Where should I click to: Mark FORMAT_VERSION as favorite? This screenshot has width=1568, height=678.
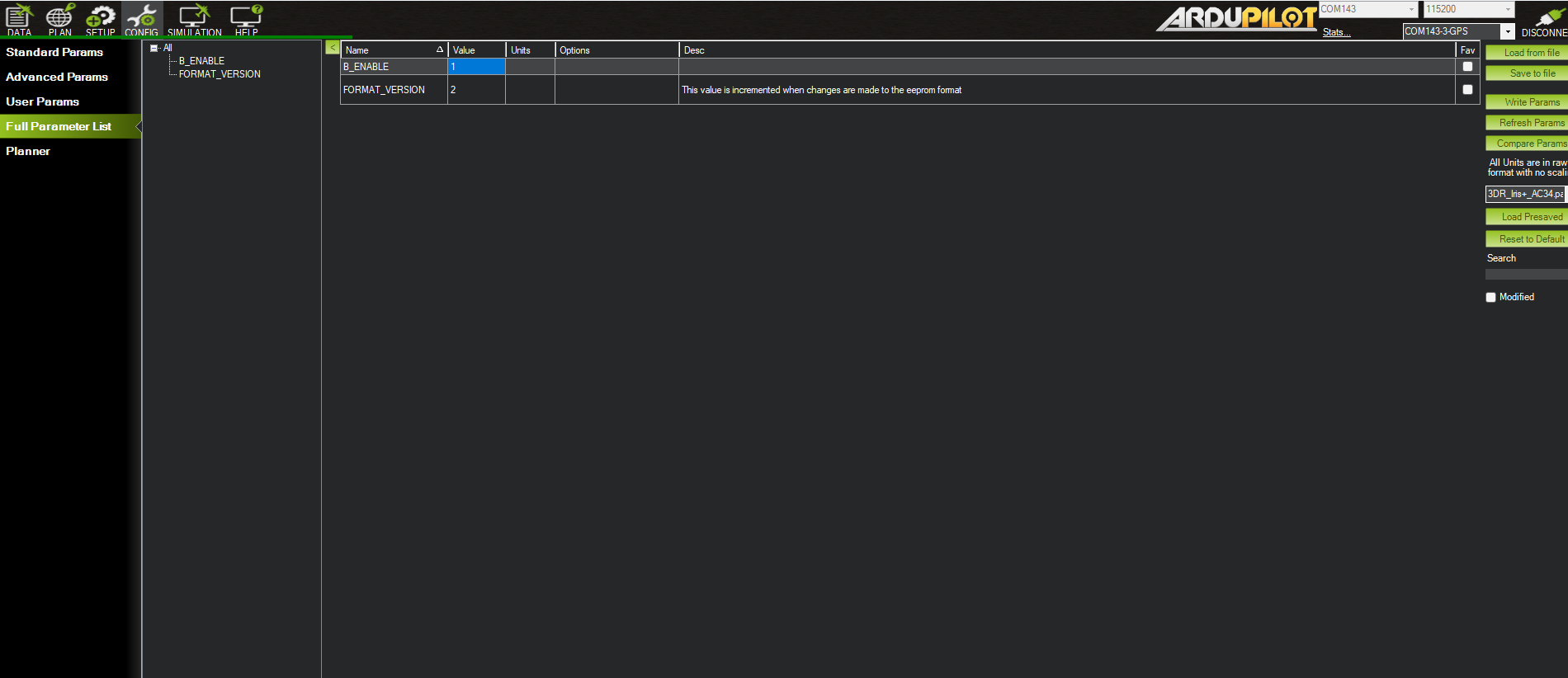(x=1467, y=90)
